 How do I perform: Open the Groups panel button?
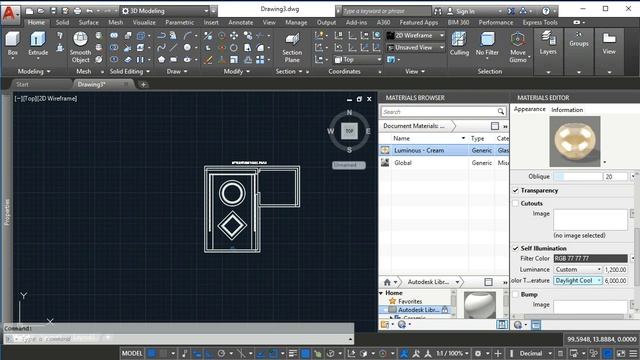click(x=579, y=40)
